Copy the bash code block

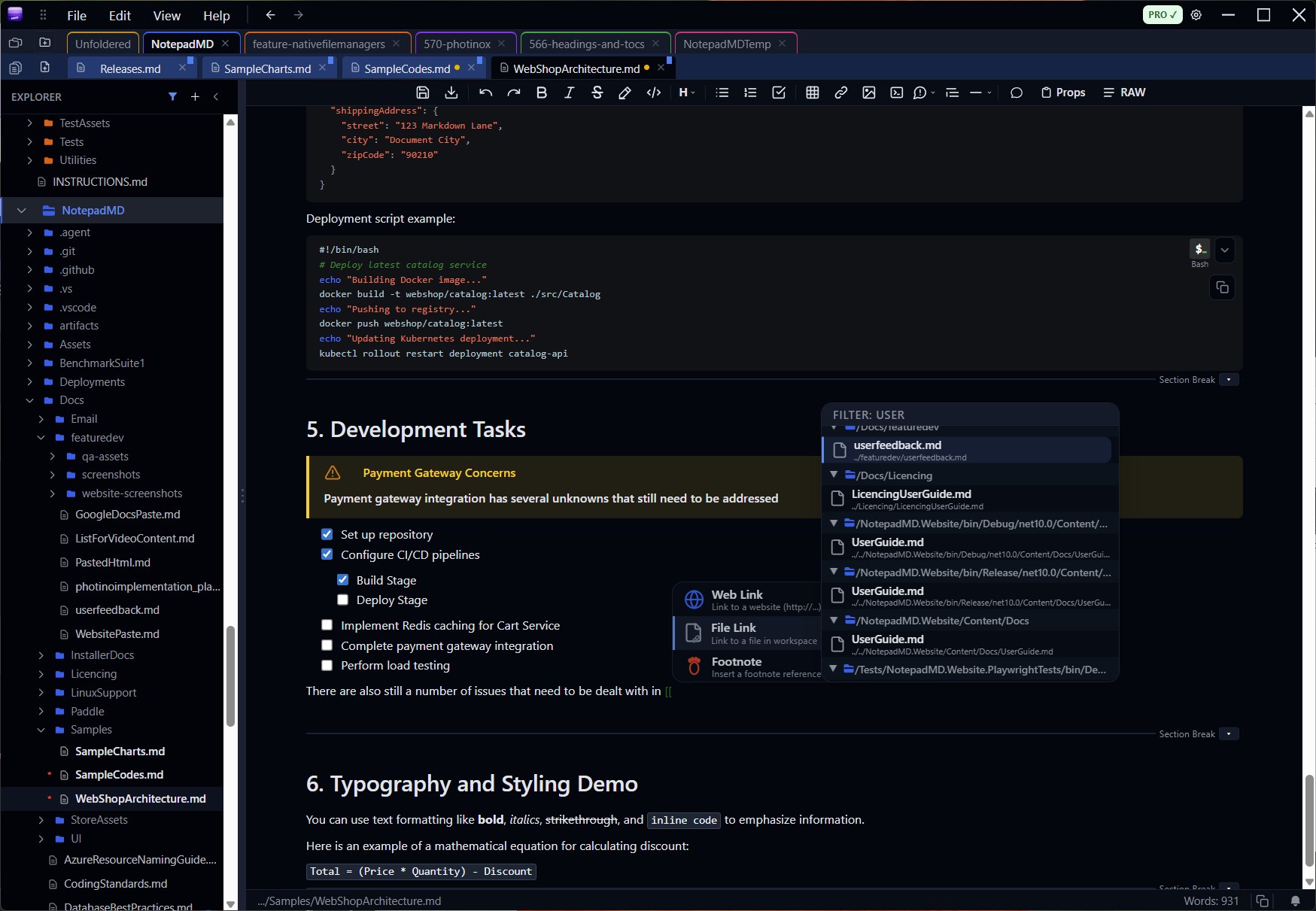[1222, 287]
